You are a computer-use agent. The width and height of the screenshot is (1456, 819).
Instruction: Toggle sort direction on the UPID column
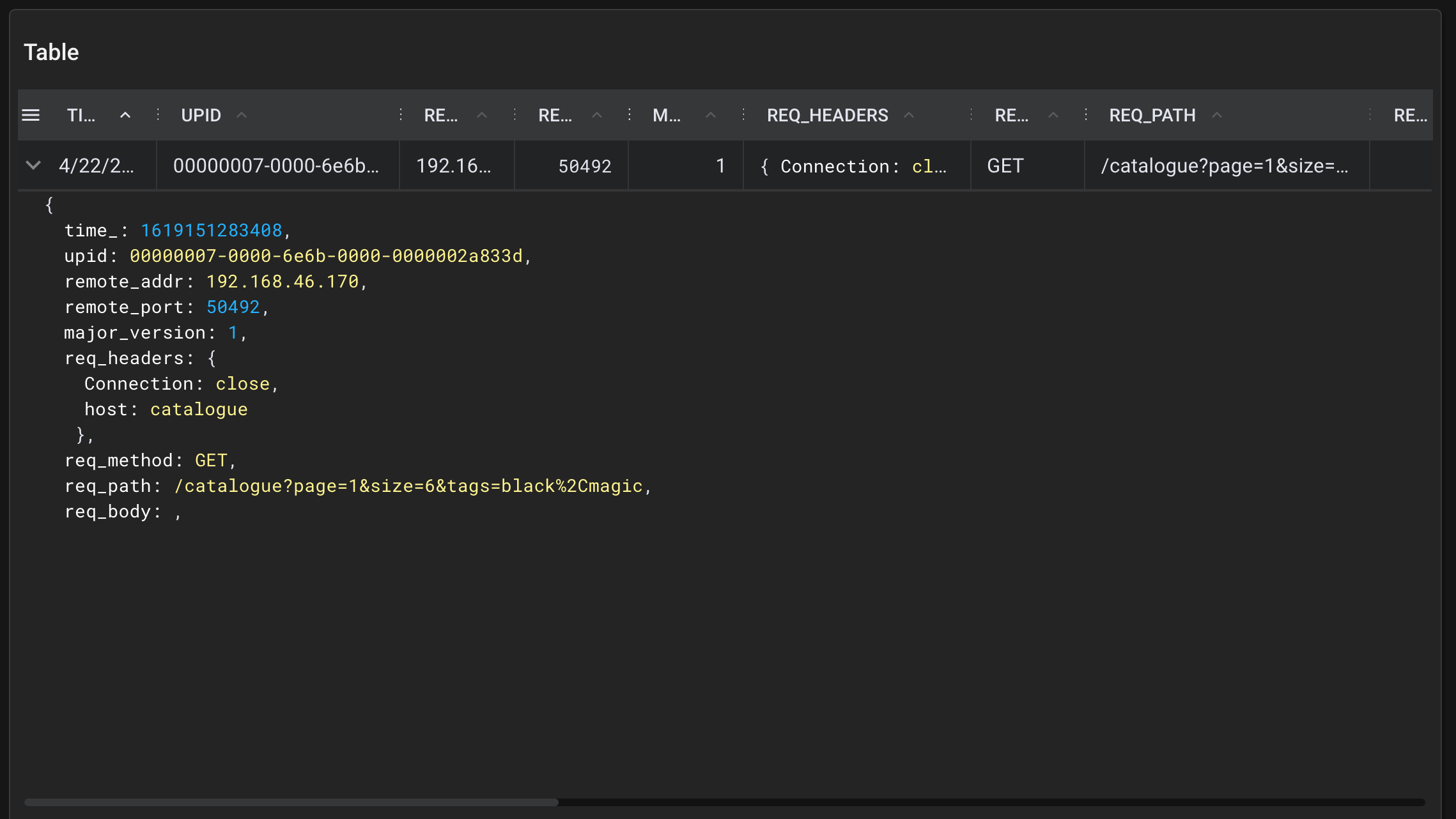[x=242, y=115]
